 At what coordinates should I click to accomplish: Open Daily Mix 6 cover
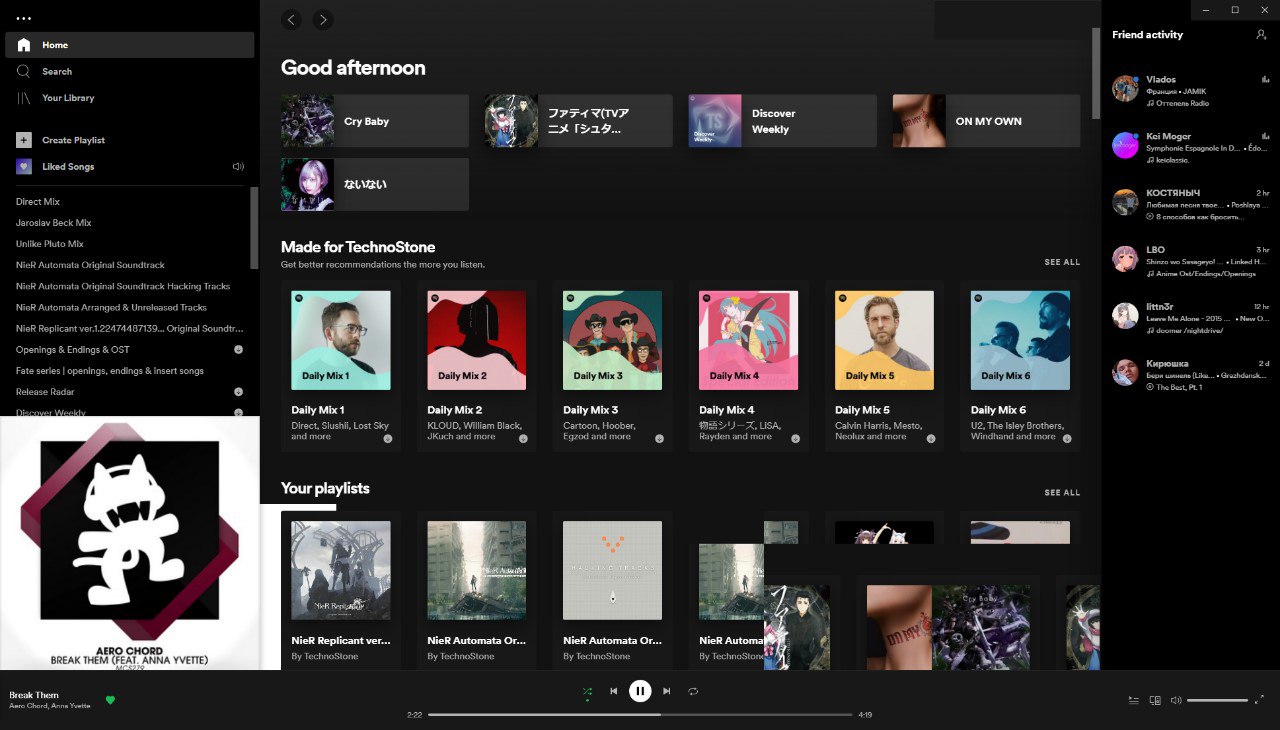(1021, 340)
